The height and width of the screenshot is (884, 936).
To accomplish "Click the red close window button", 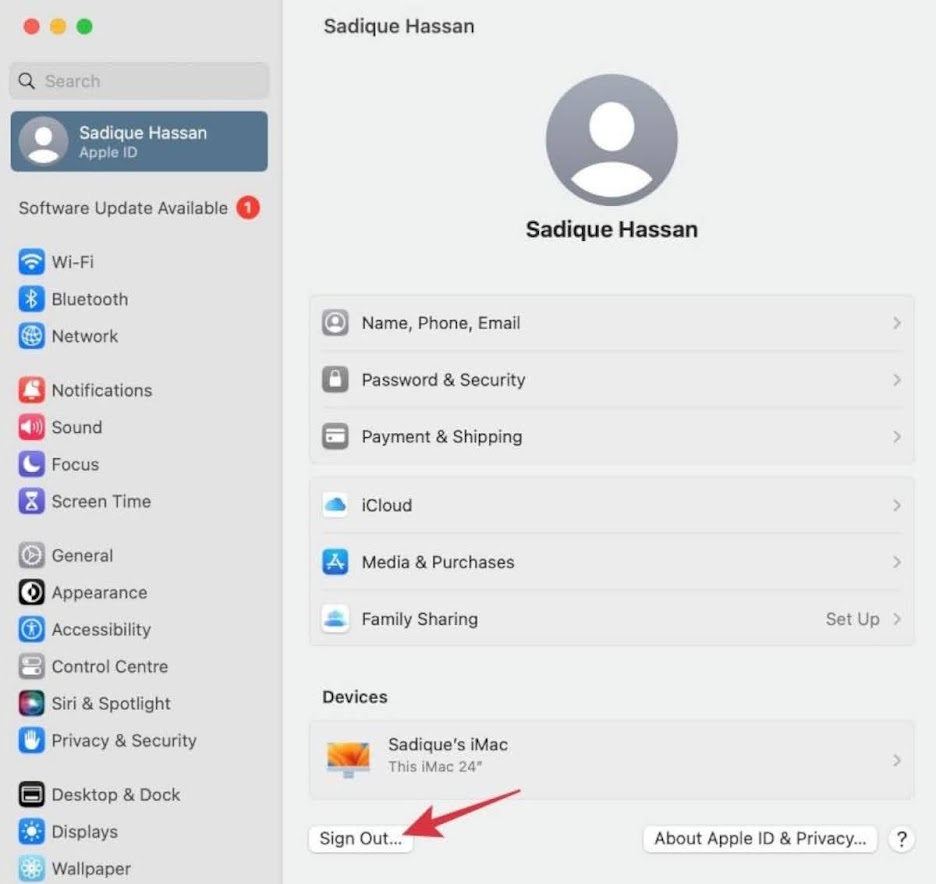I will coord(32,26).
